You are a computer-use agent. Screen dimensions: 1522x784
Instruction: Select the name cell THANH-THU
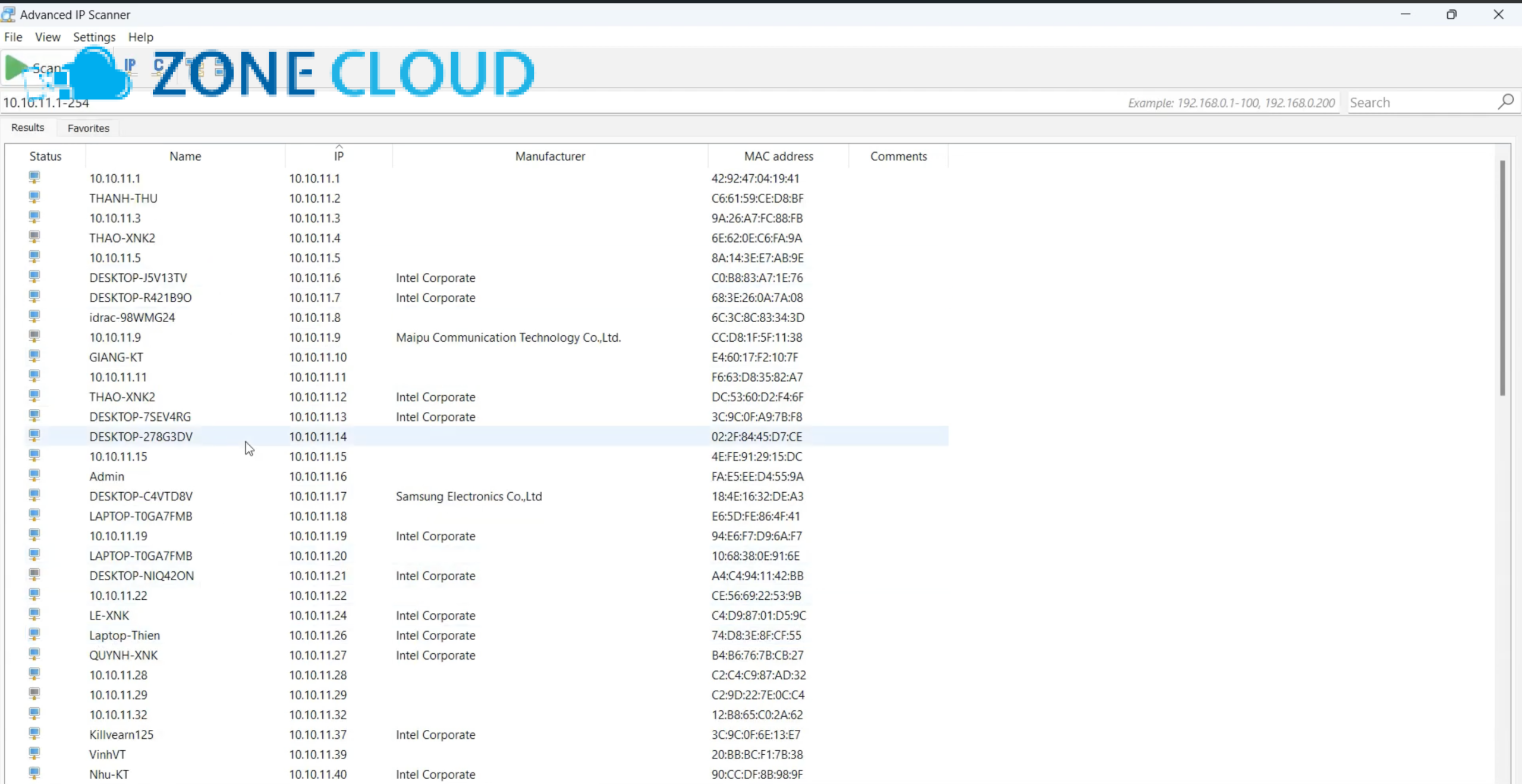point(123,199)
